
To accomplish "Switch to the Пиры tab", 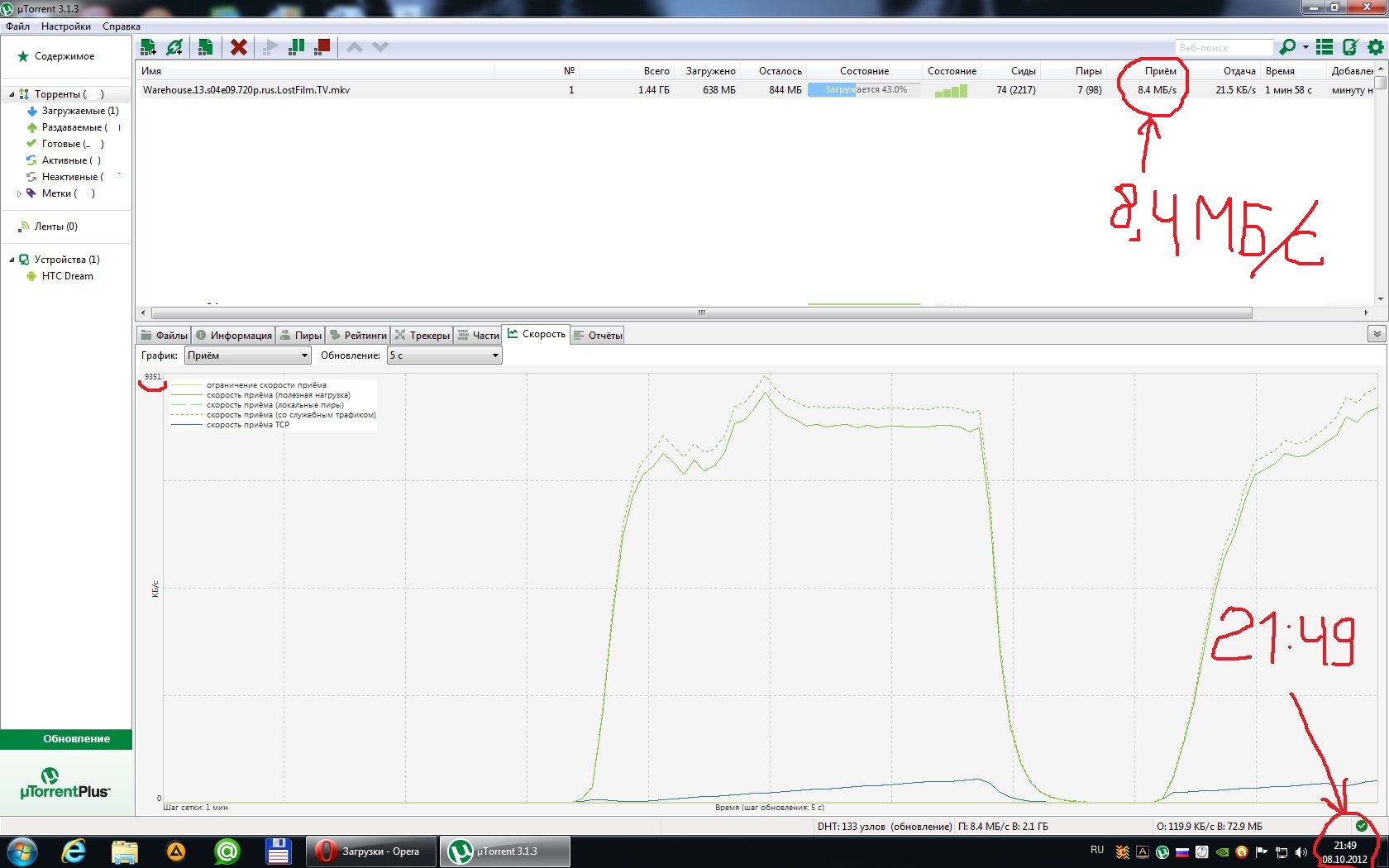I will (x=300, y=335).
